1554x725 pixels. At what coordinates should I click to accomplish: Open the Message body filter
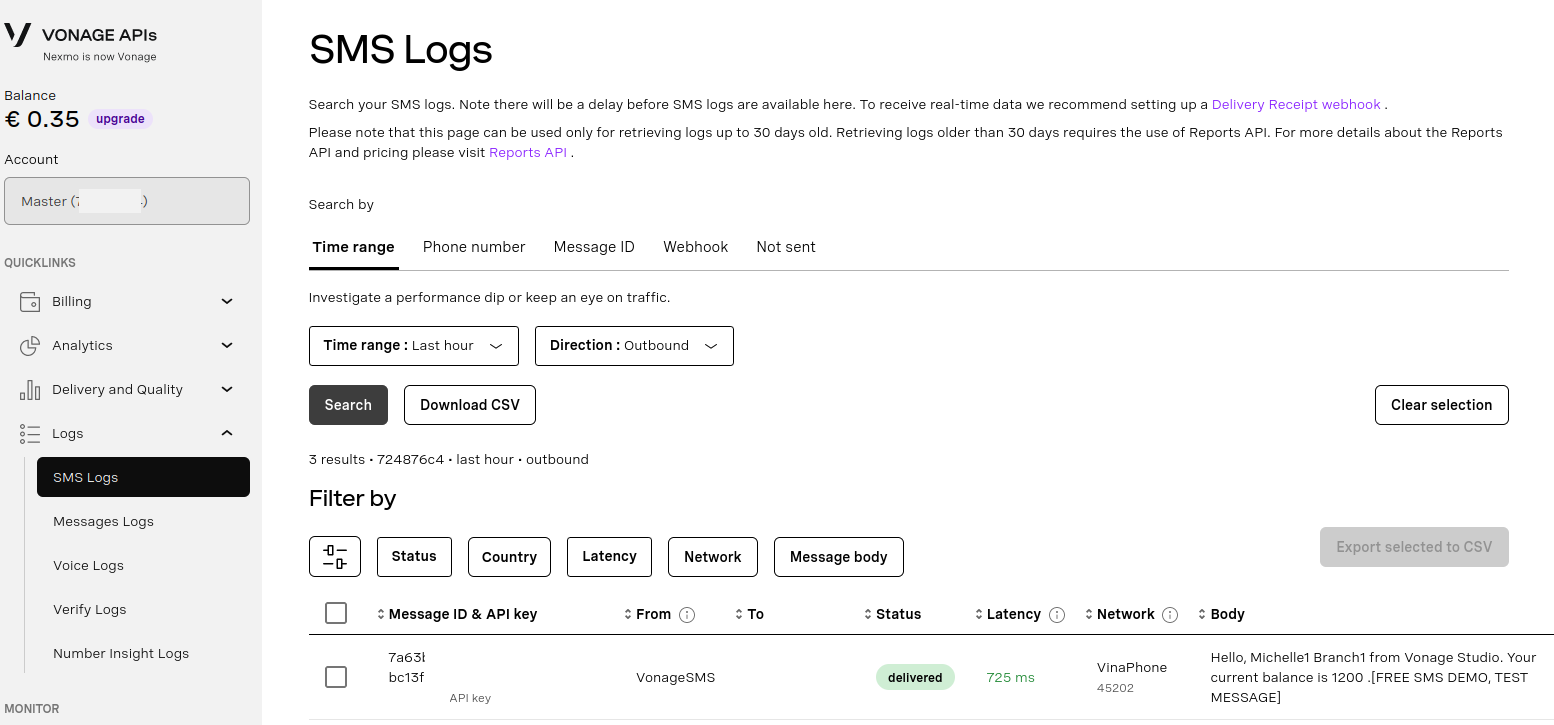839,556
